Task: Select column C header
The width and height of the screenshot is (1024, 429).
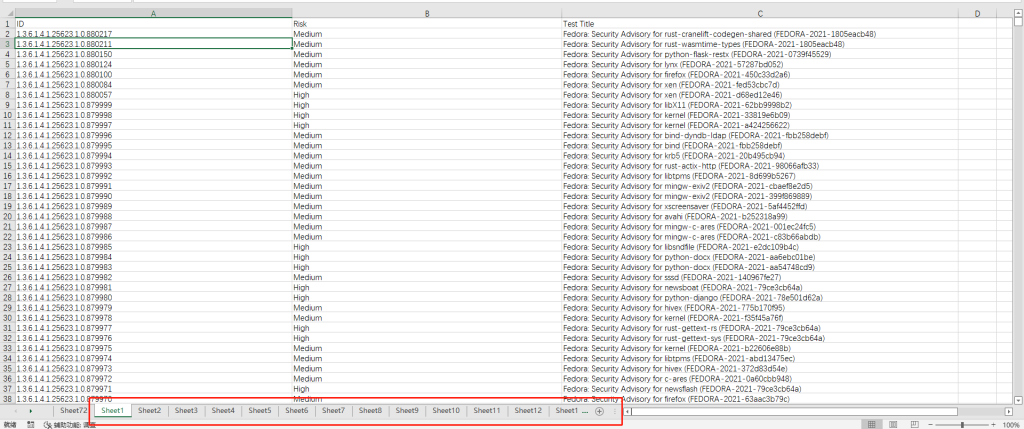Action: pyautogui.click(x=760, y=13)
